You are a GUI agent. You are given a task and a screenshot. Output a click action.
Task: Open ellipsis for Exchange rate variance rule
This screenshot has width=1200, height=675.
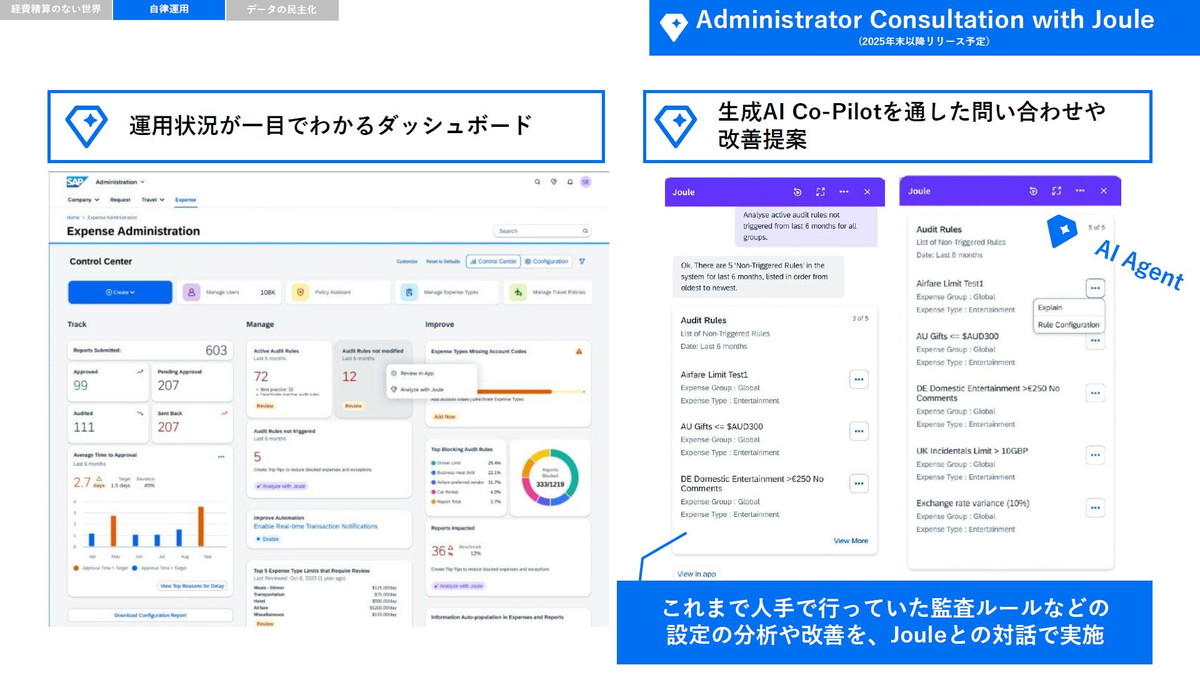[1095, 507]
